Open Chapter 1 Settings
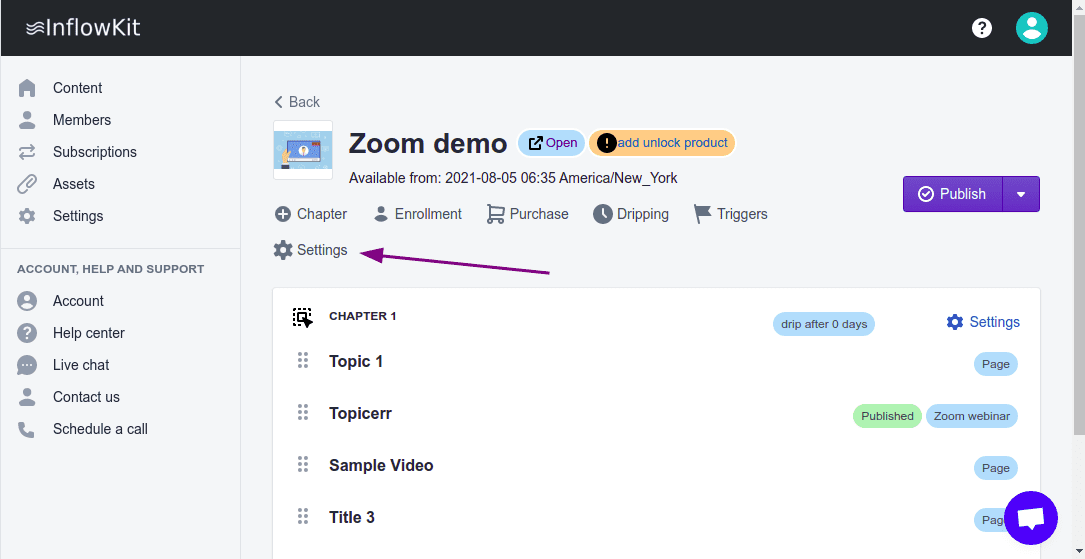1085x559 pixels. [x=983, y=322]
